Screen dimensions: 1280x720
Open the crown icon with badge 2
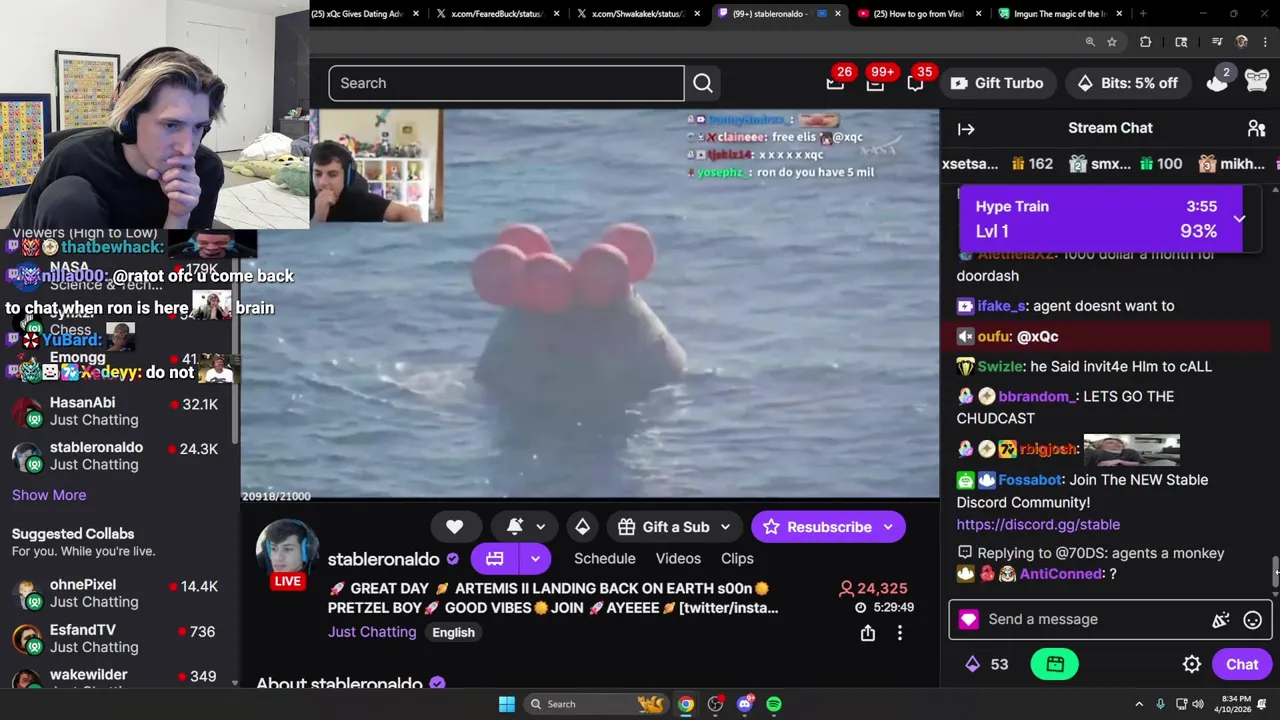1217,83
